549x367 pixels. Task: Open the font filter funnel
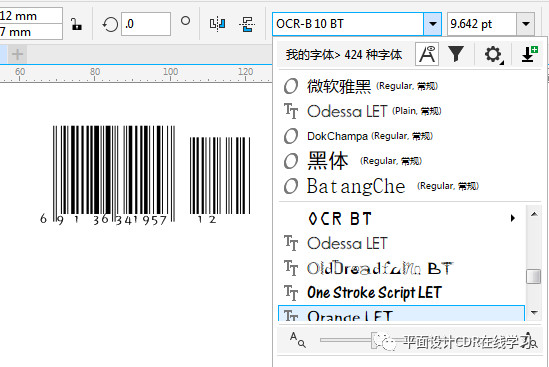click(x=456, y=54)
